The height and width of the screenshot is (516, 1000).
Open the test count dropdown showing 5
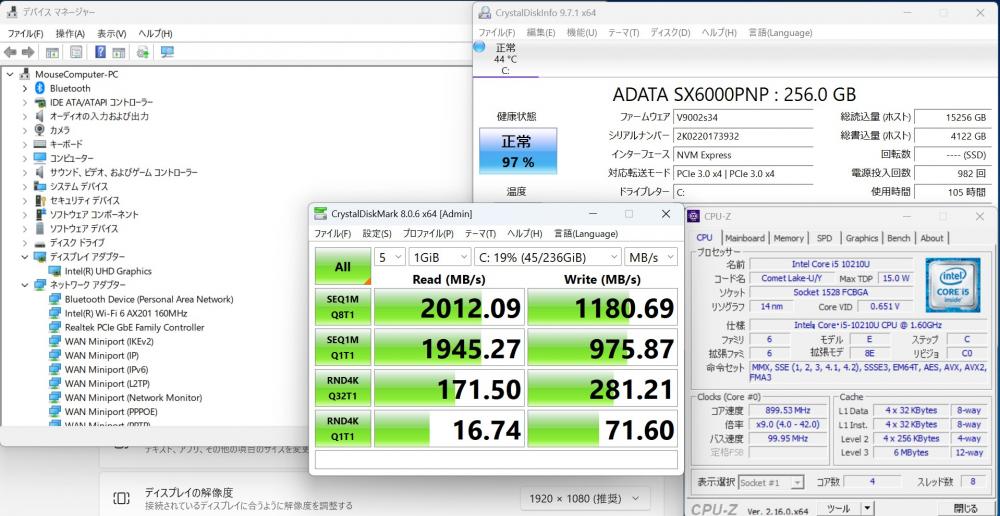click(x=389, y=257)
